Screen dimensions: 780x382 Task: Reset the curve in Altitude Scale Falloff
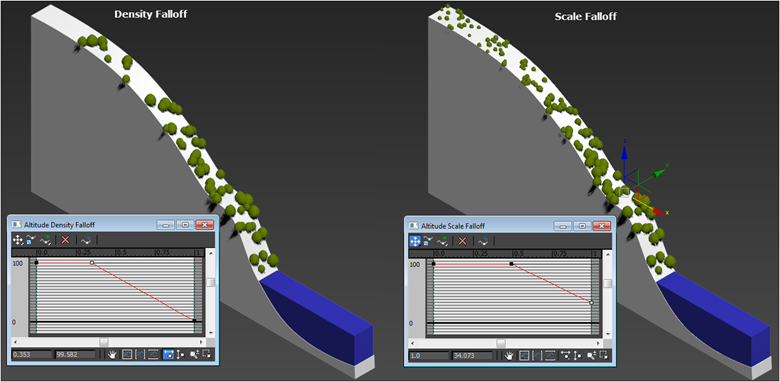(483, 241)
